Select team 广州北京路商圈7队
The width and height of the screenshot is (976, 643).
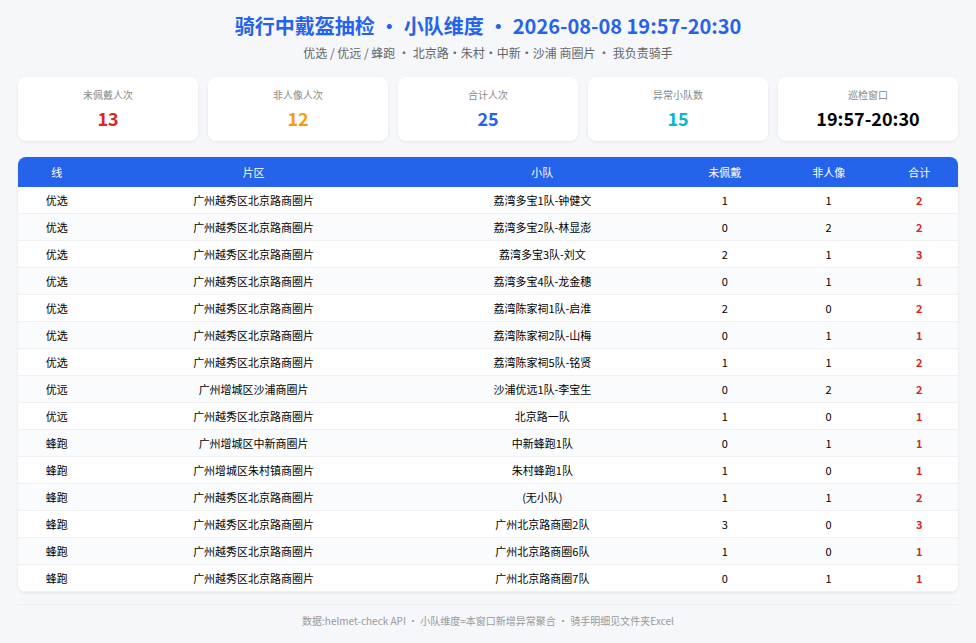tap(542, 579)
